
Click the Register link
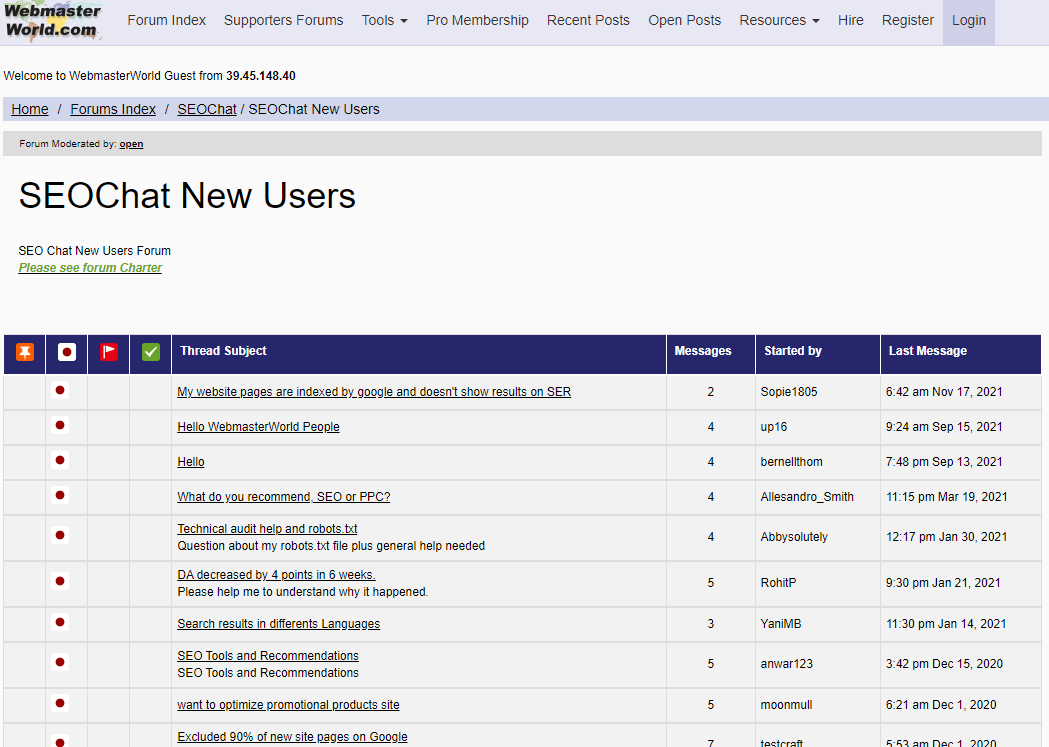click(x=908, y=21)
